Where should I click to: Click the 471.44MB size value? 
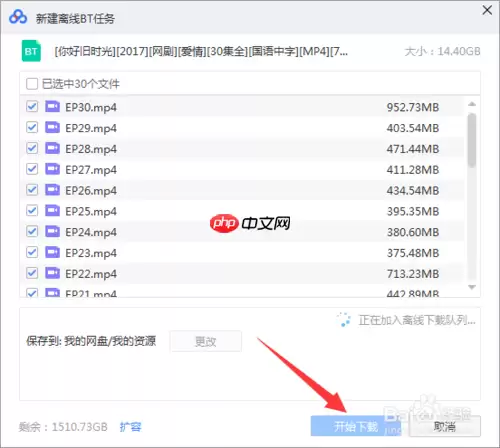(x=413, y=149)
